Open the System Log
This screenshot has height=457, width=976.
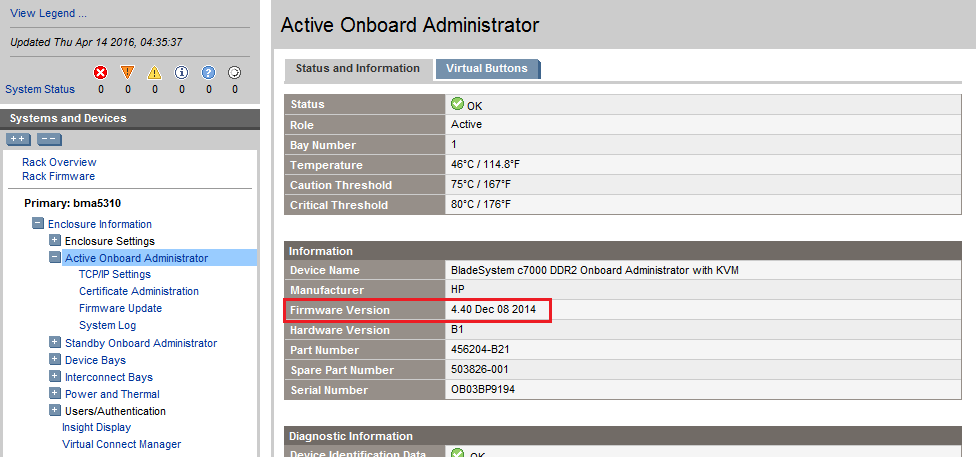[107, 325]
